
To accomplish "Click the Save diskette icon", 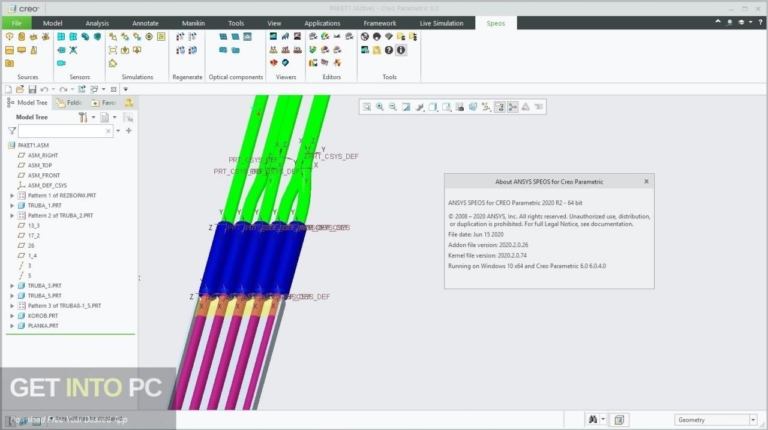I will (32, 89).
